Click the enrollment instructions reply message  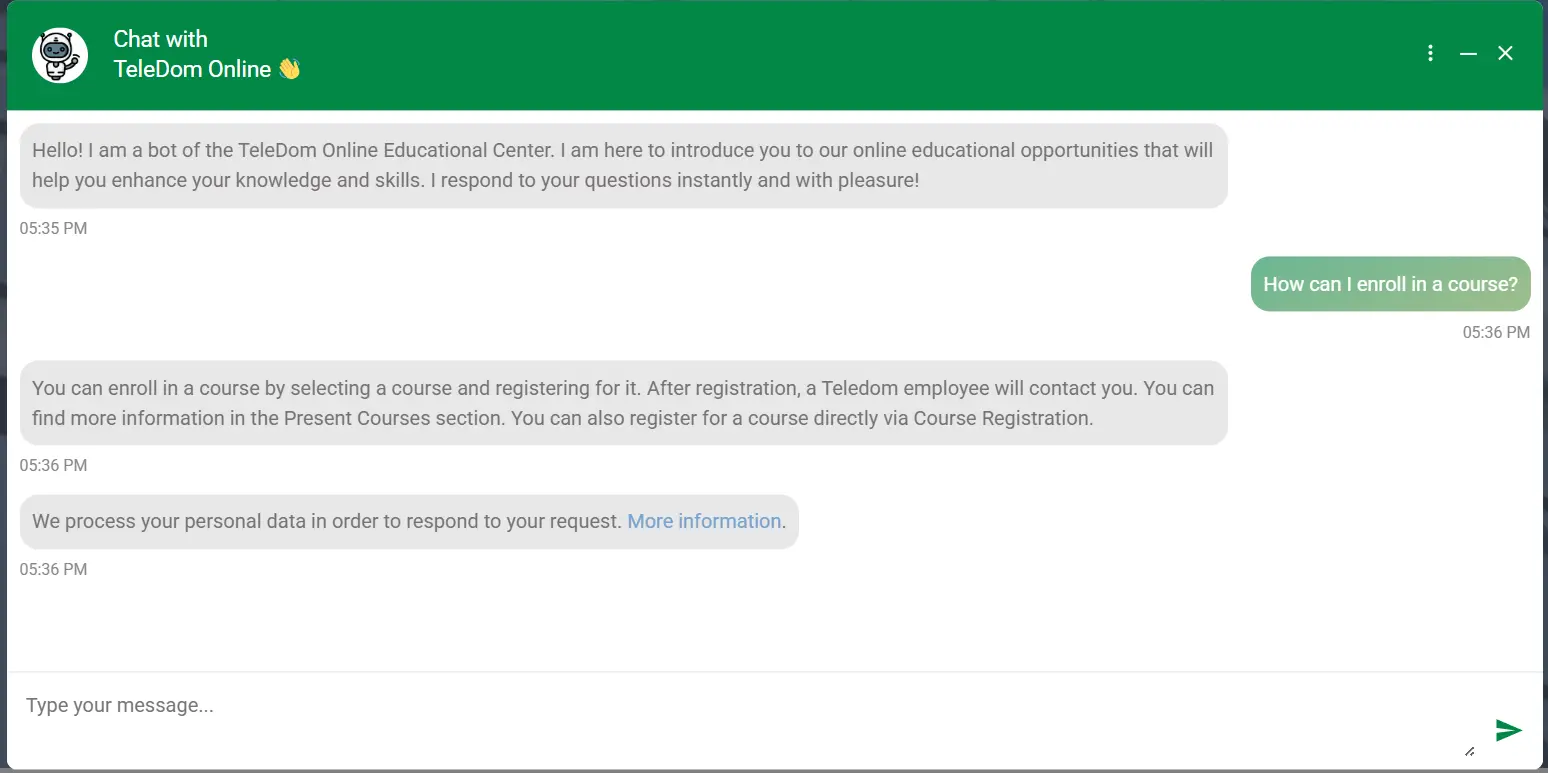click(624, 403)
